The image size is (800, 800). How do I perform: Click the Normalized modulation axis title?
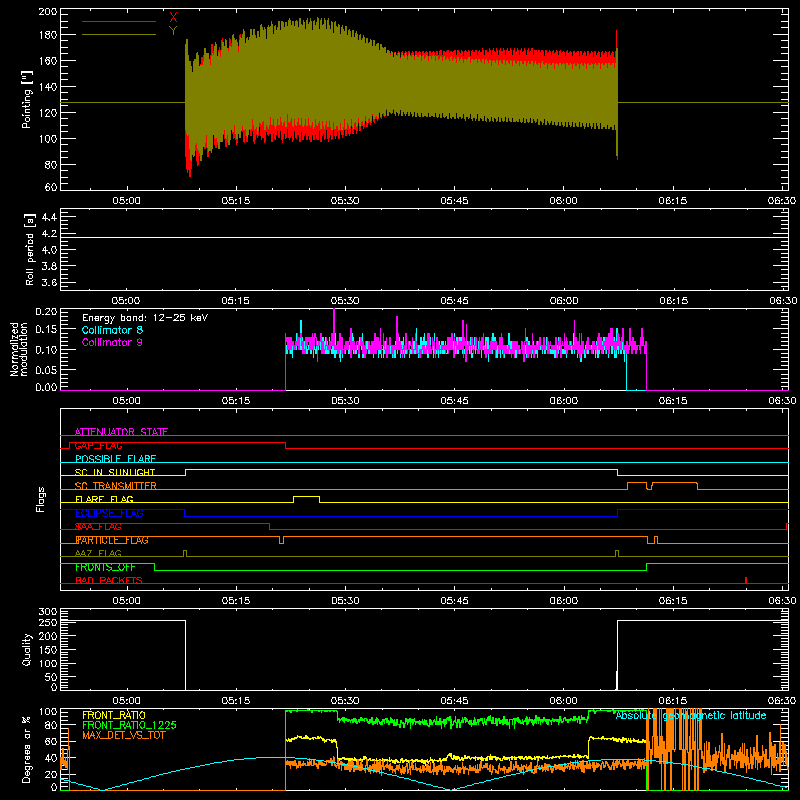pyautogui.click(x=19, y=349)
